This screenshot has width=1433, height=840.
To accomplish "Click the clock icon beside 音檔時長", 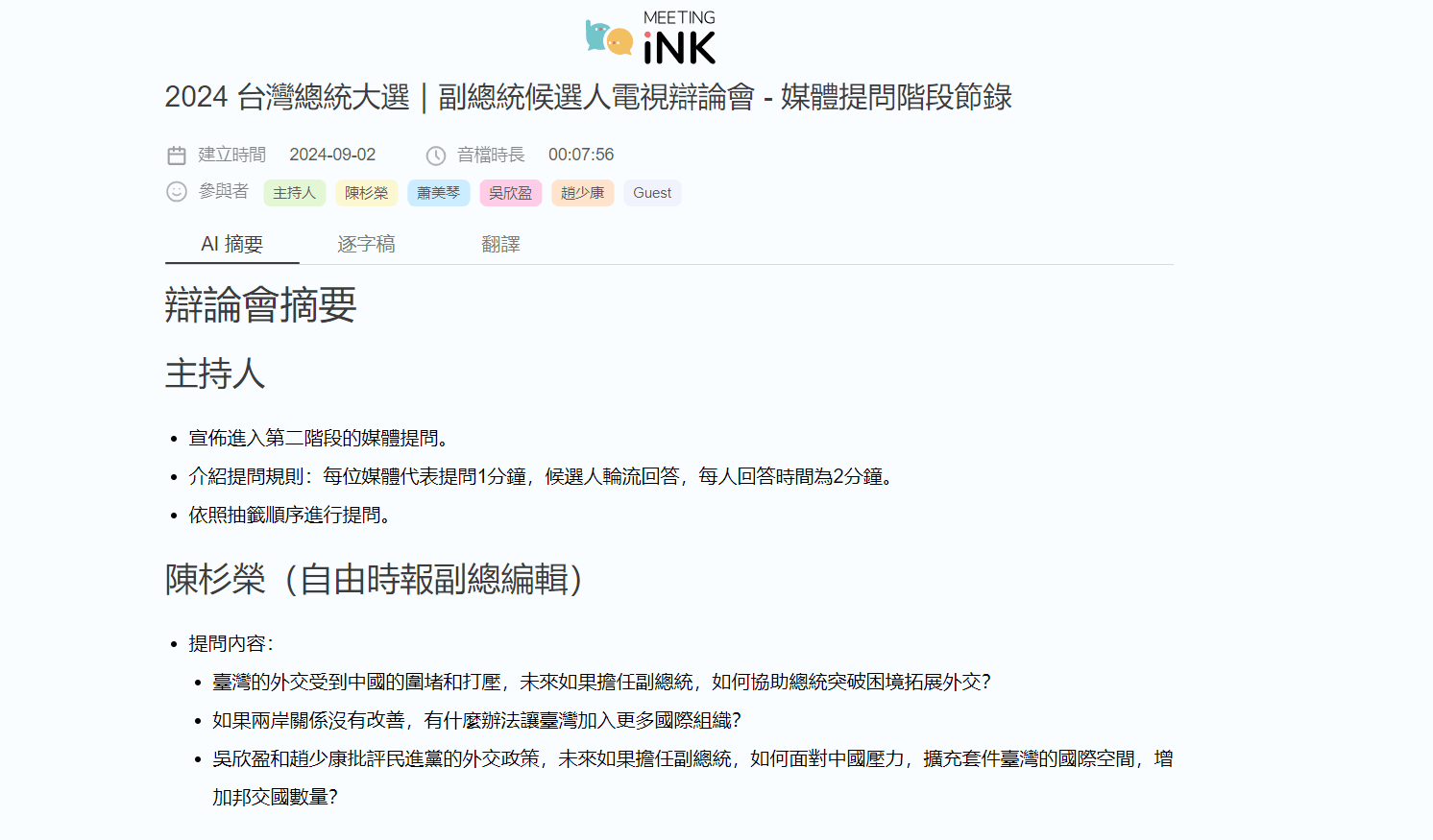I will pyautogui.click(x=436, y=156).
